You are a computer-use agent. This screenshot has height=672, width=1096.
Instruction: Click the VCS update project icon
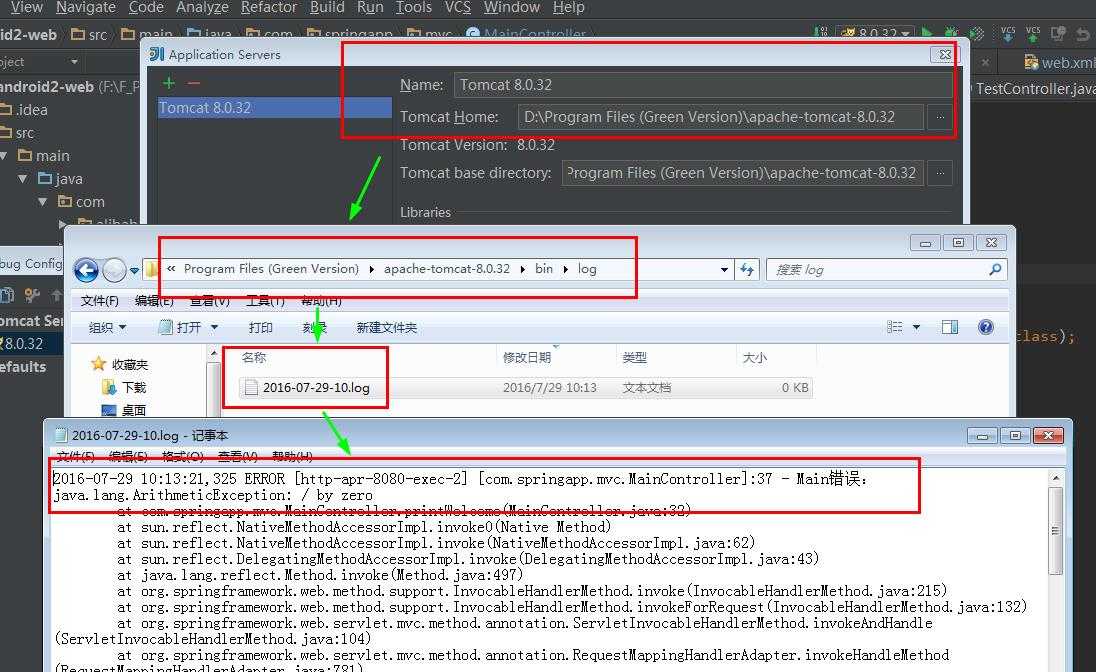1007,33
